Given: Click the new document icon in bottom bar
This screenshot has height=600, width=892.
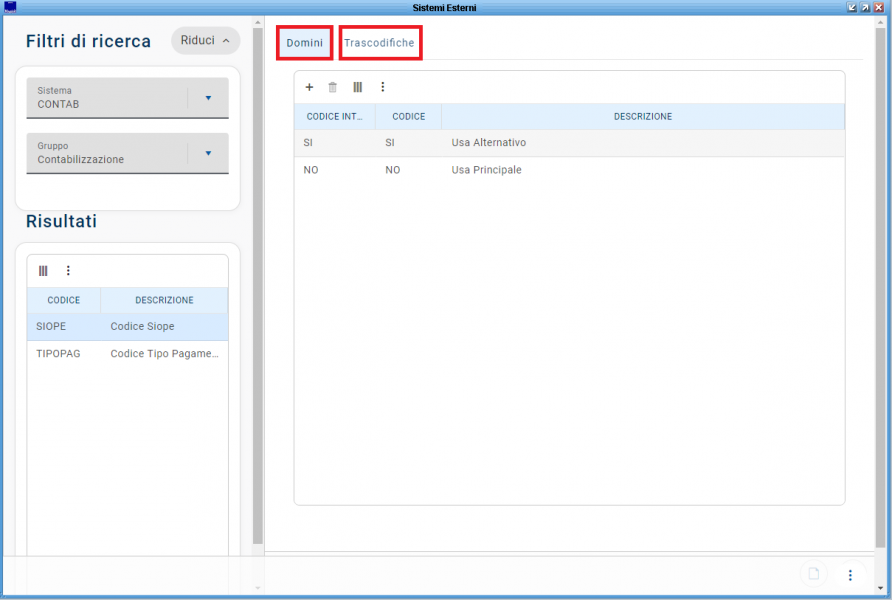Looking at the screenshot, I should point(813,574).
